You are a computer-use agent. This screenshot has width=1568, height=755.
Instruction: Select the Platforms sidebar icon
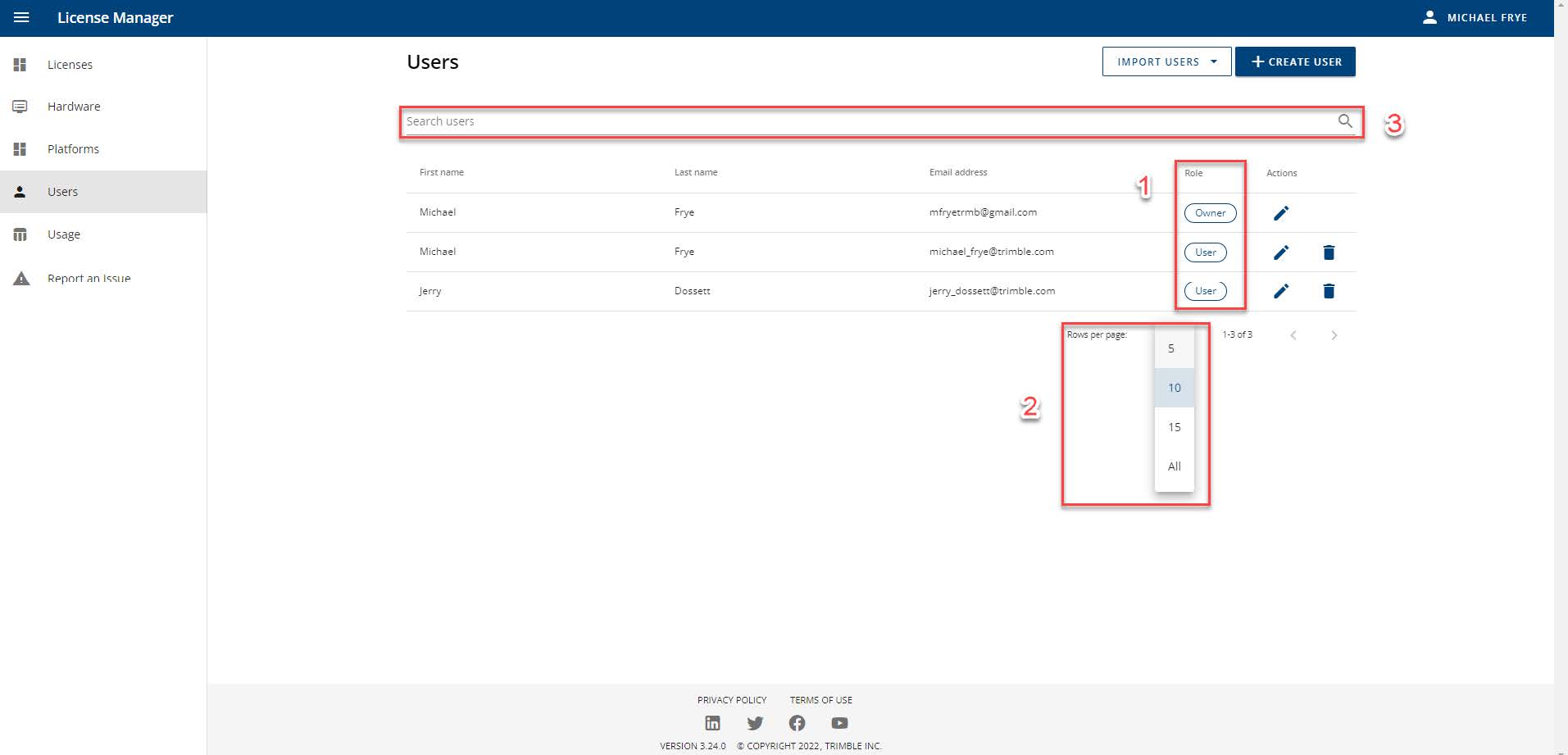20,149
